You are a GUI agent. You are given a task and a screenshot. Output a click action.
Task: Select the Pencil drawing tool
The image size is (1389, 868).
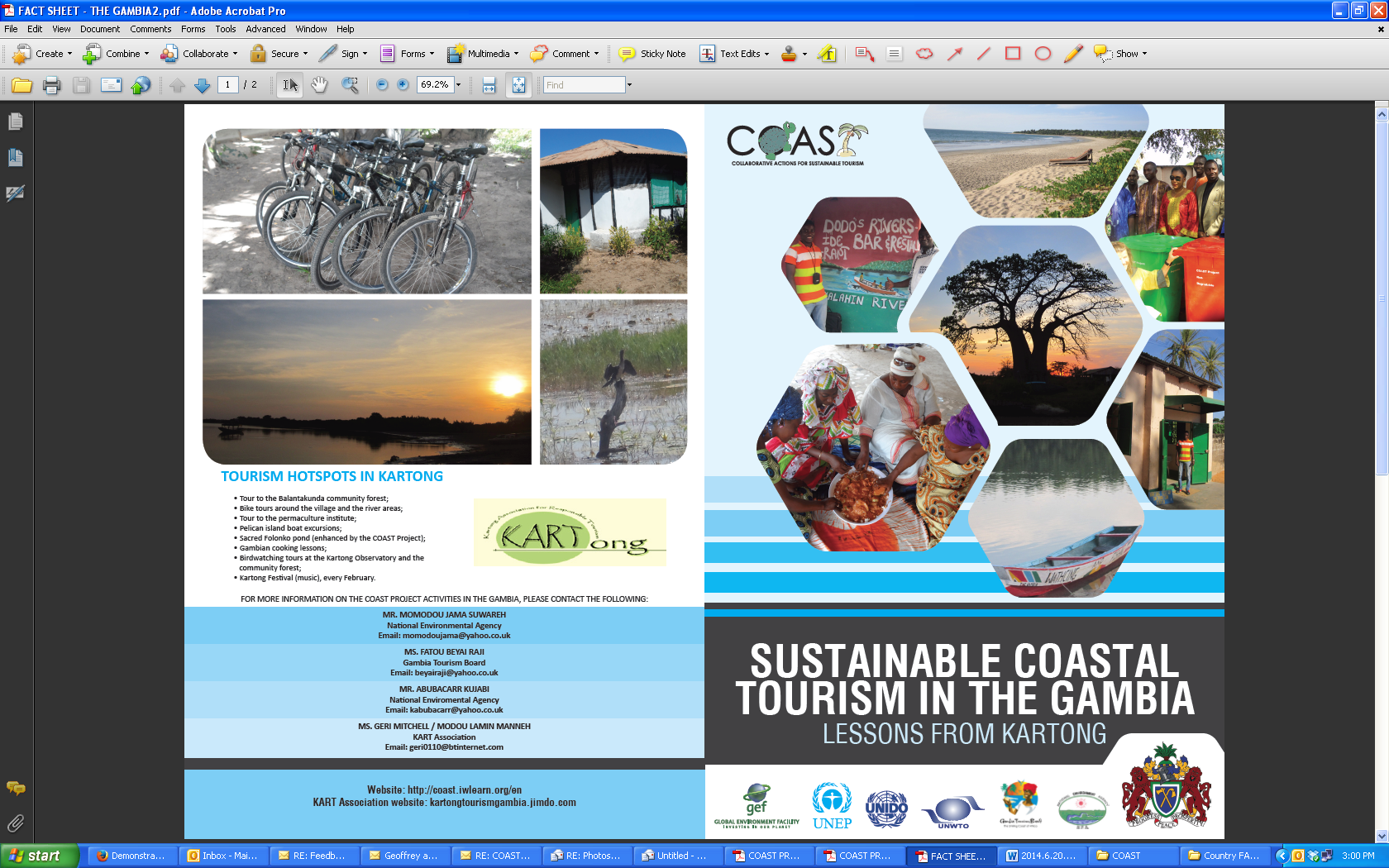[x=1072, y=54]
